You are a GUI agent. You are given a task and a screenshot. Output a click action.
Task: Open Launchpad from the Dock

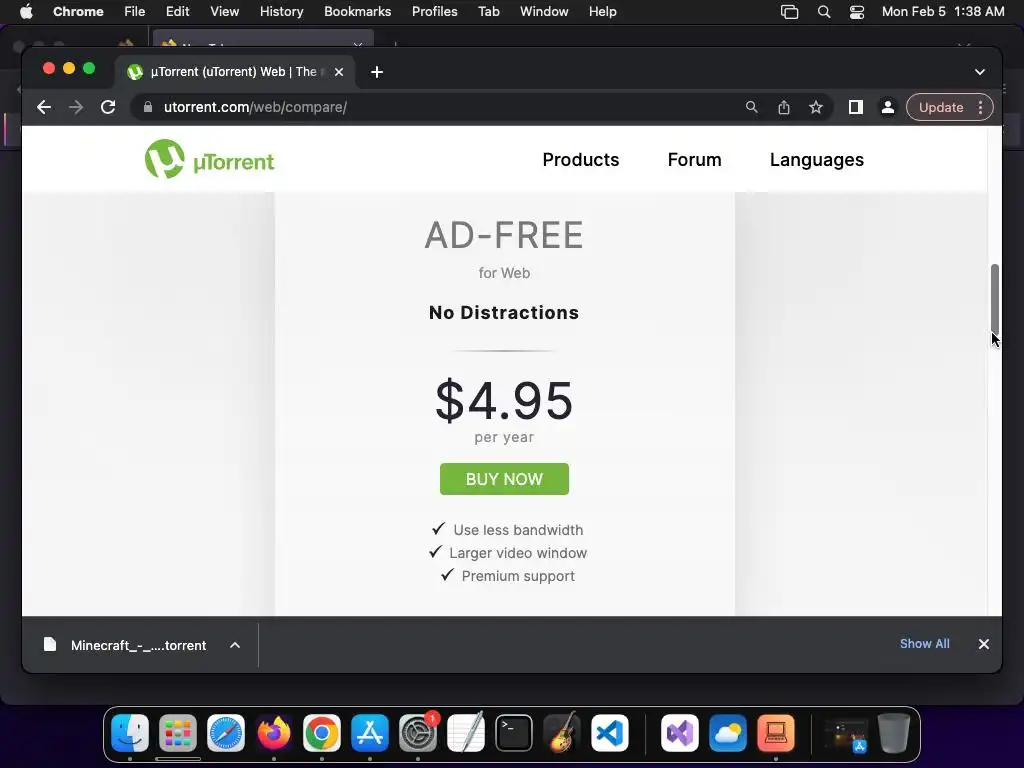[x=178, y=733]
